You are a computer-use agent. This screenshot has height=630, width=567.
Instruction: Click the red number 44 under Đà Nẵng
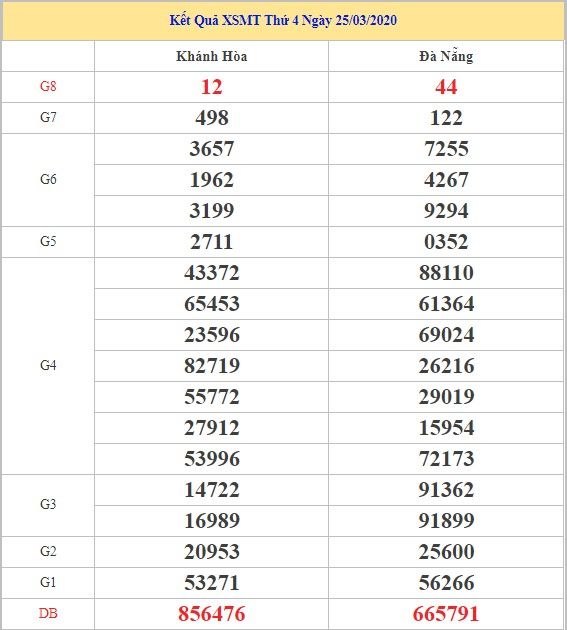tap(446, 87)
